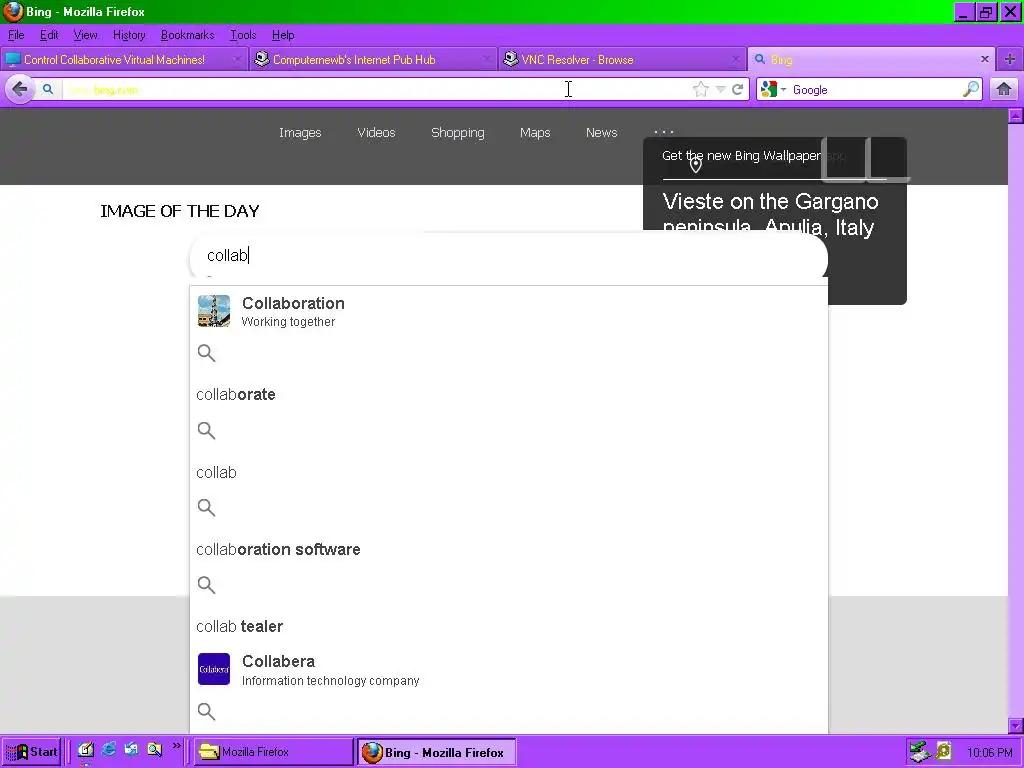This screenshot has height=768, width=1024.
Task: Go back with the Firefox back arrow
Action: click(x=20, y=89)
